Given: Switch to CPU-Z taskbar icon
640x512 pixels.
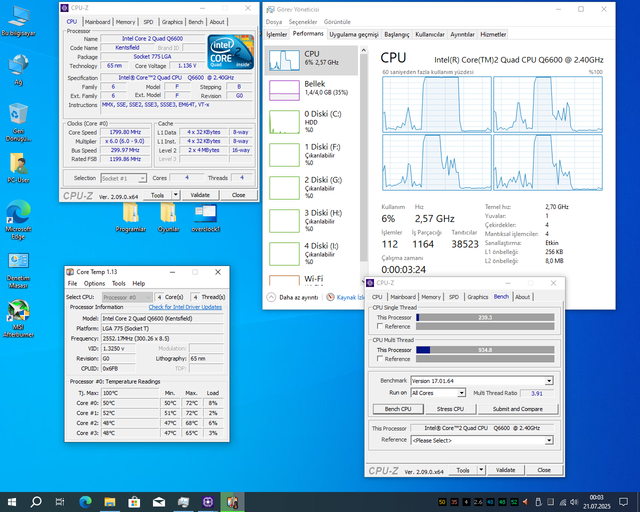Looking at the screenshot, I should 208,502.
